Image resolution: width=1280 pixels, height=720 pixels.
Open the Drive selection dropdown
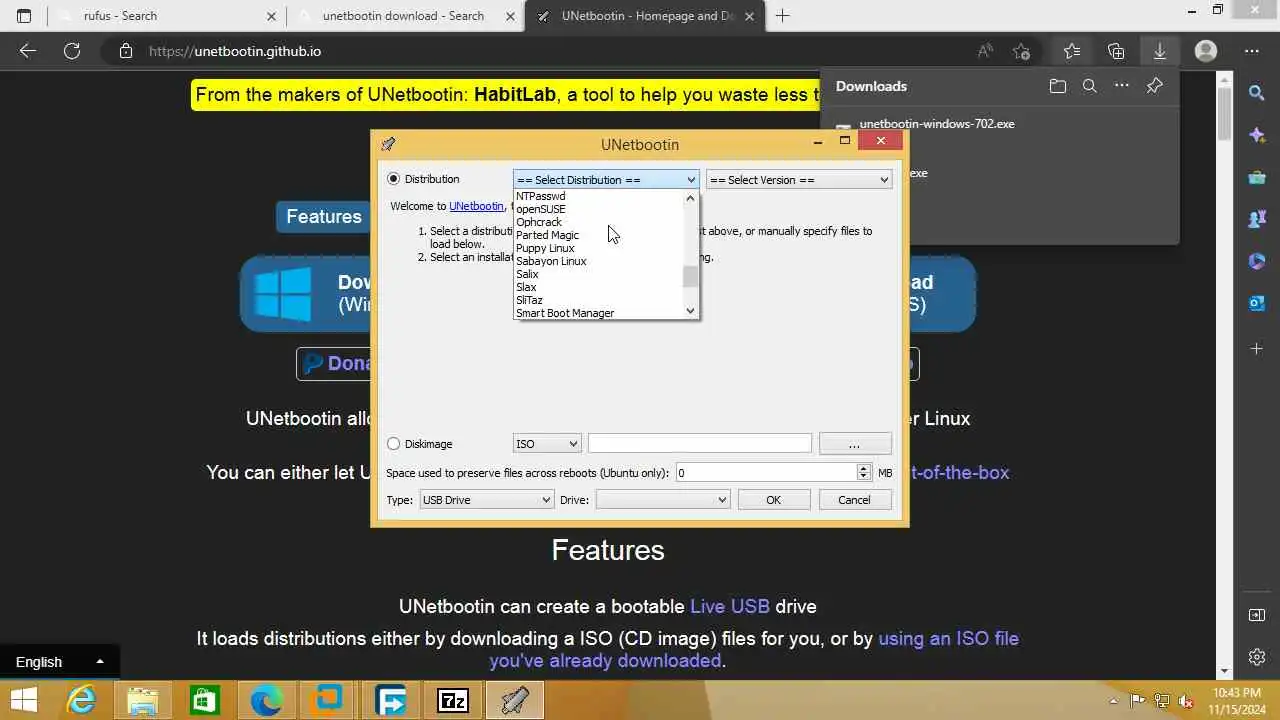(x=663, y=500)
